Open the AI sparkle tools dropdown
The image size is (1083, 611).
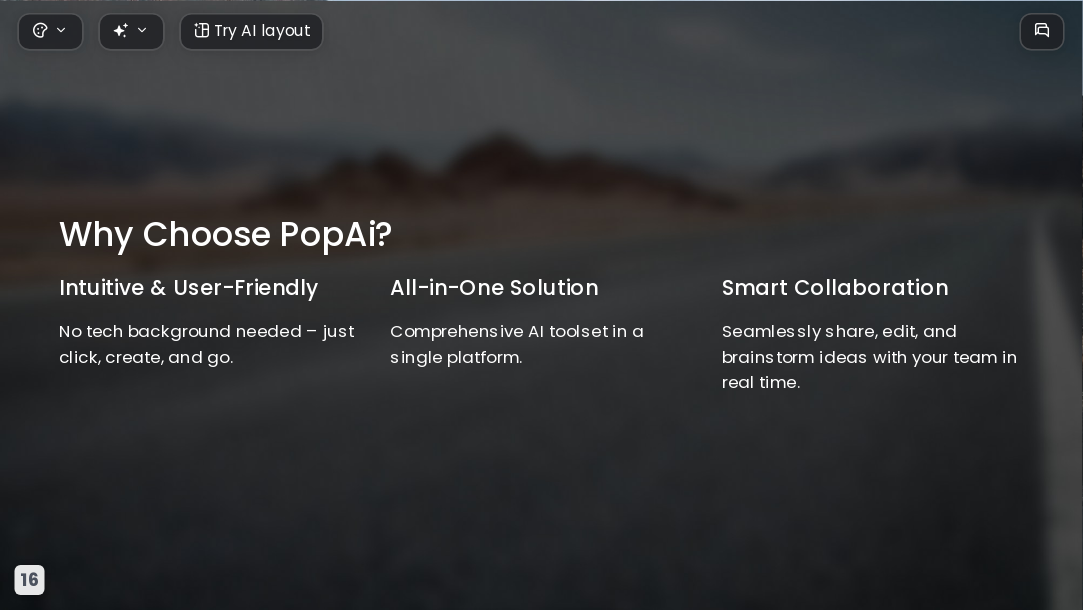(131, 31)
